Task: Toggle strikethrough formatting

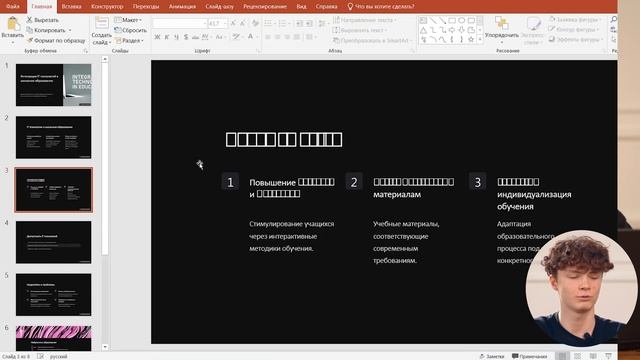Action: coord(196,37)
